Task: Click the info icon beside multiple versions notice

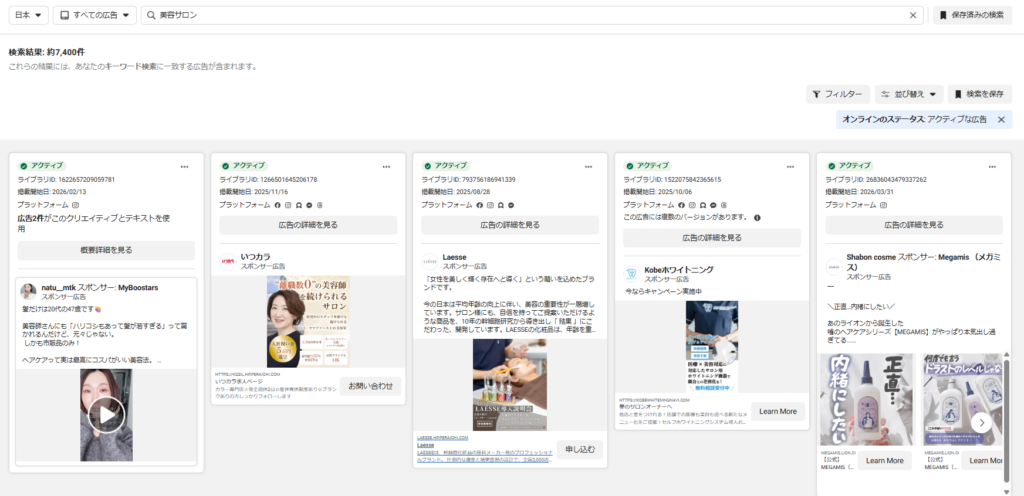Action: click(757, 217)
